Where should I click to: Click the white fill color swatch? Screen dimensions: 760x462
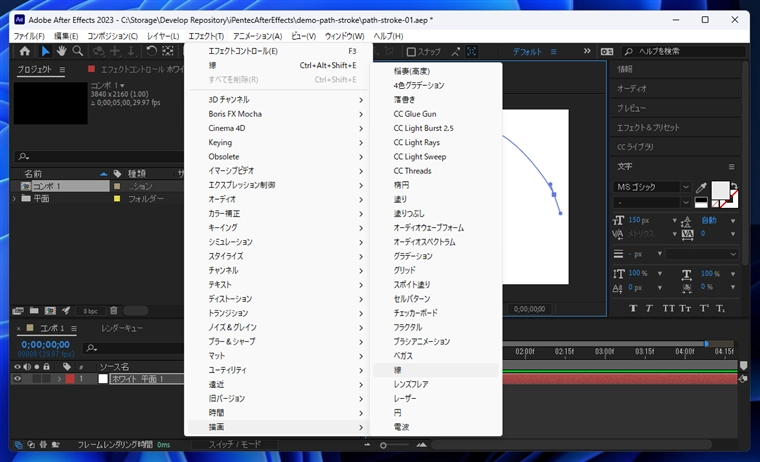[720, 190]
